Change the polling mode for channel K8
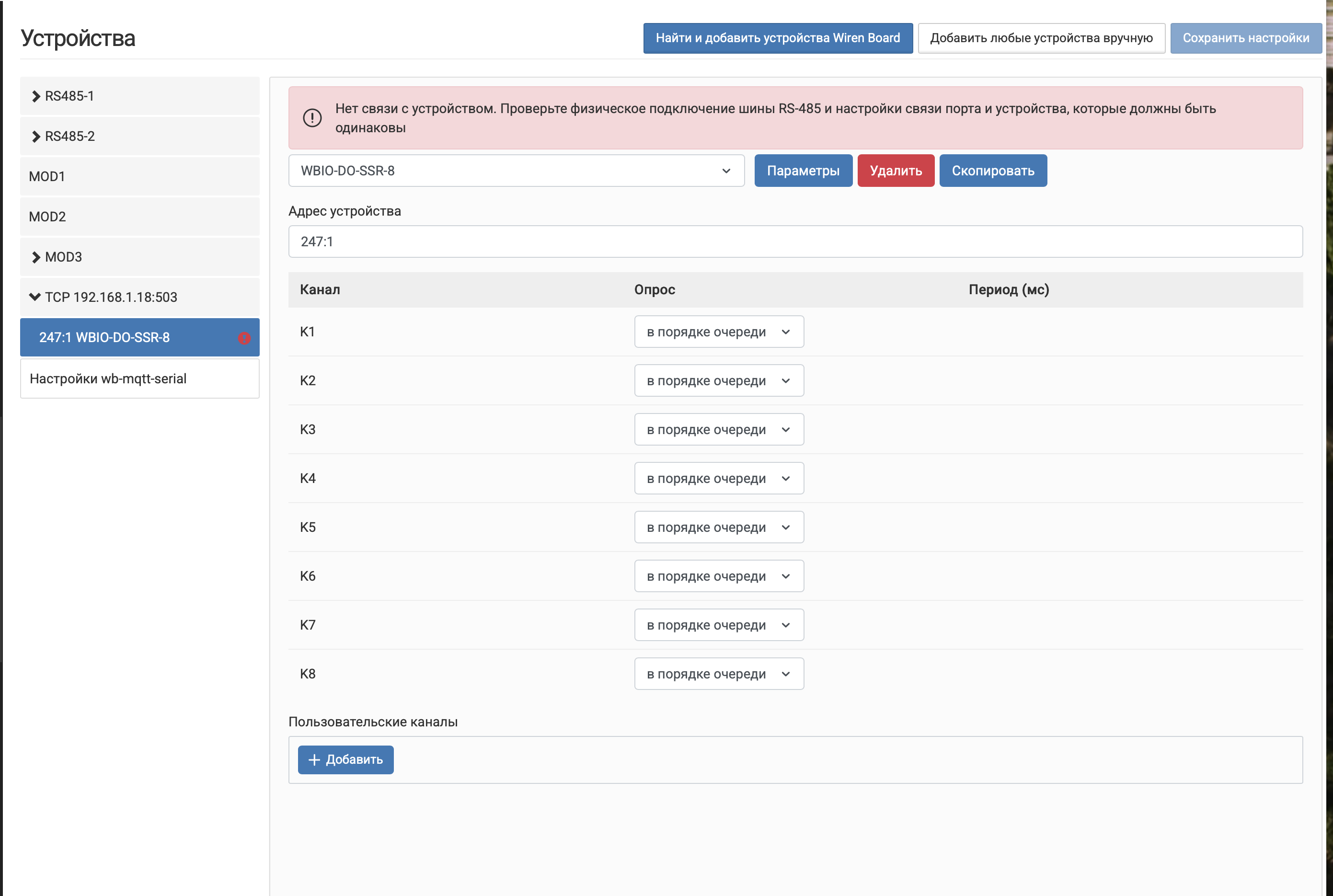 click(718, 674)
